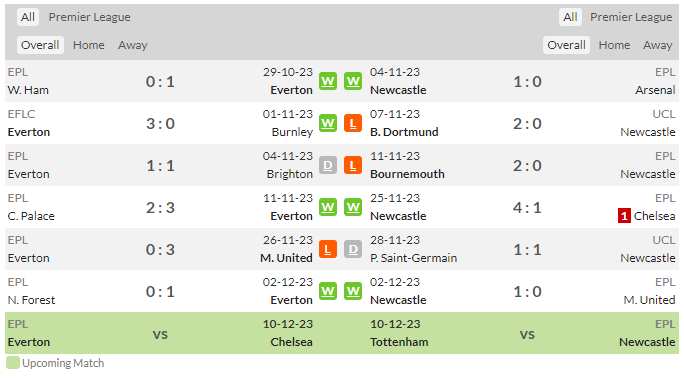This screenshot has height=379, width=684.
Task: Click the 4:1 Newcastle vs Chelsea score
Action: (527, 207)
